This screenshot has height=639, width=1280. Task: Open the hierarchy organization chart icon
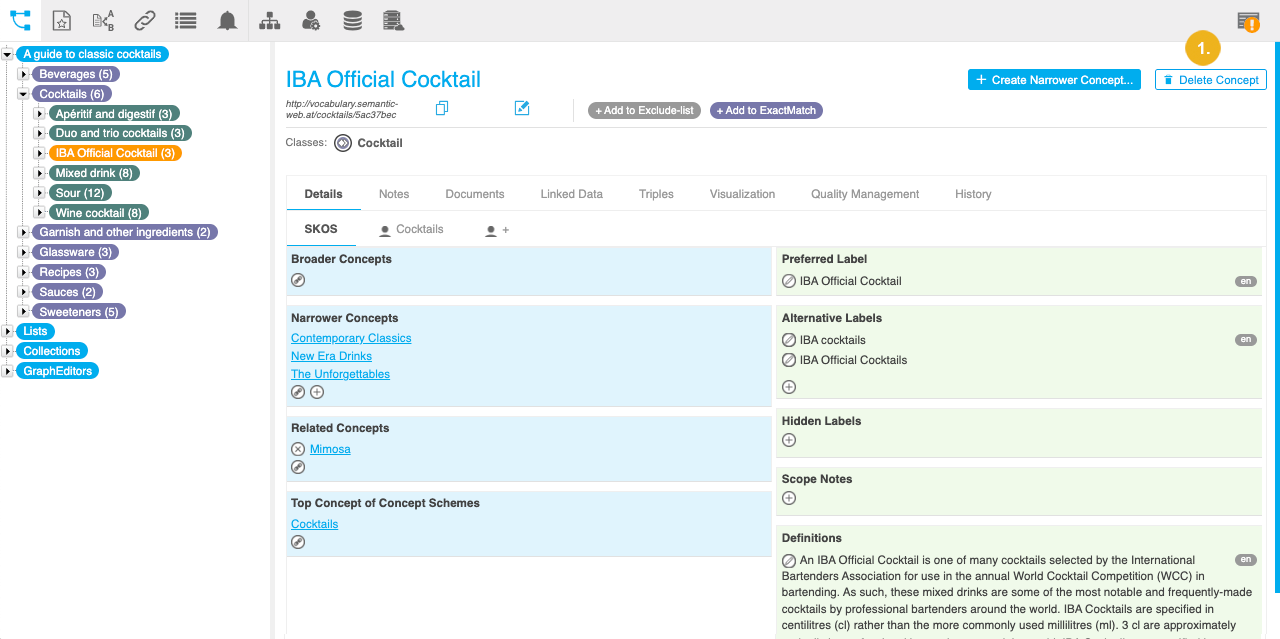[269, 21]
